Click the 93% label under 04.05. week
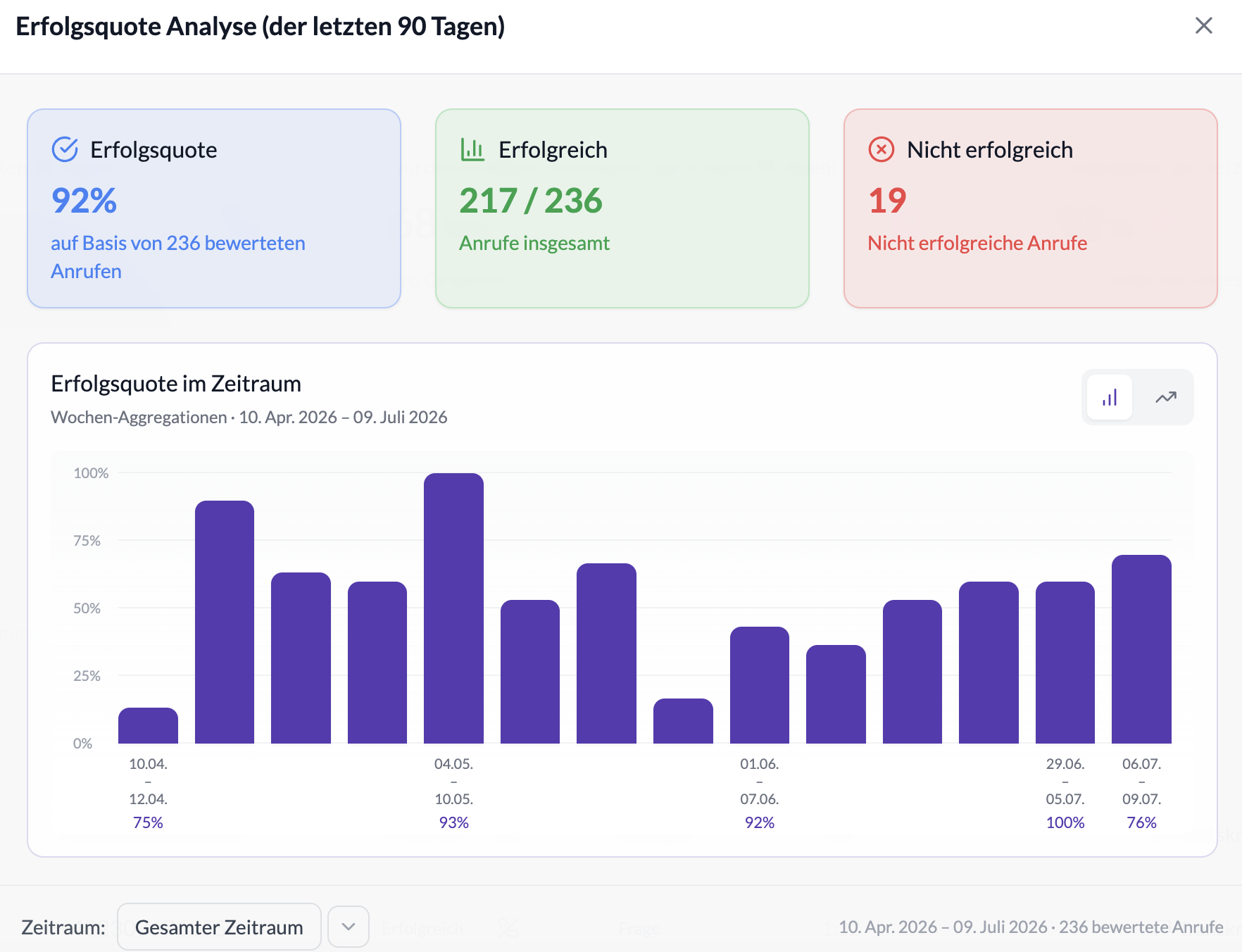 [x=453, y=822]
